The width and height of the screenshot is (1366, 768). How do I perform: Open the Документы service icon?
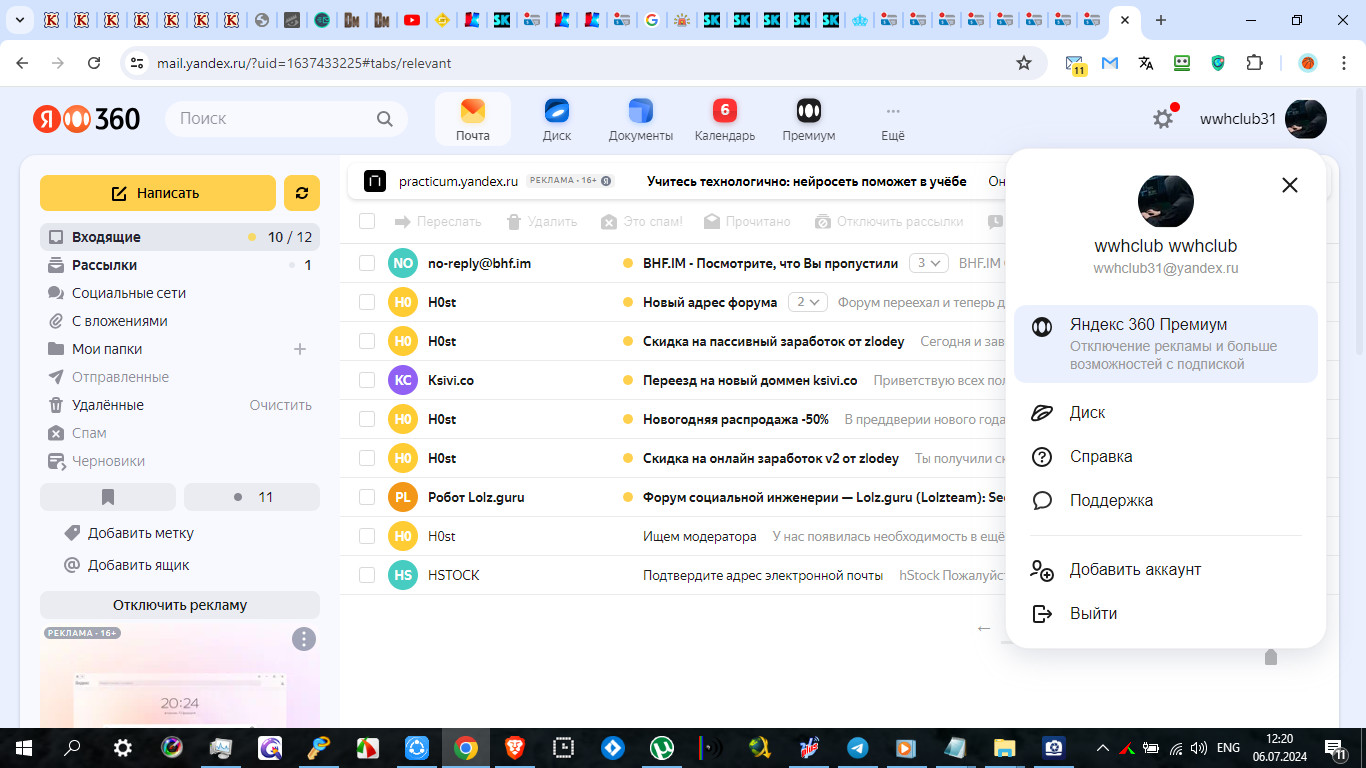point(641,119)
